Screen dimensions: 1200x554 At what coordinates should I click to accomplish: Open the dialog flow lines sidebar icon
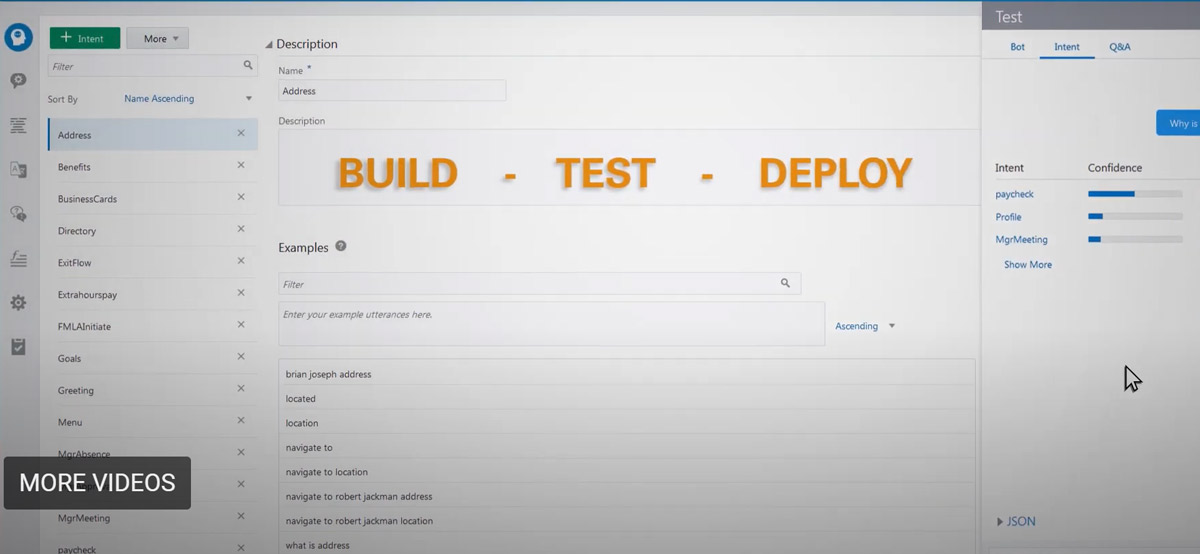[x=18, y=125]
